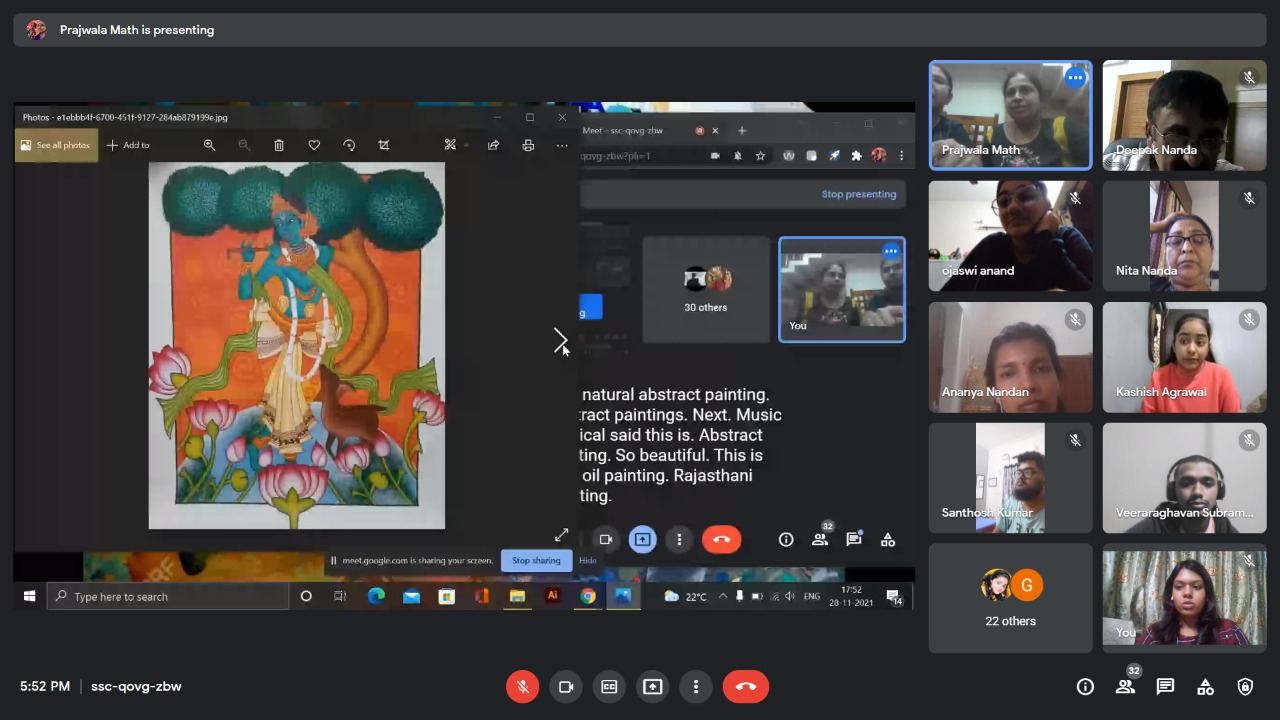
Task: Open the chat panel at bottom right
Action: tap(1165, 687)
